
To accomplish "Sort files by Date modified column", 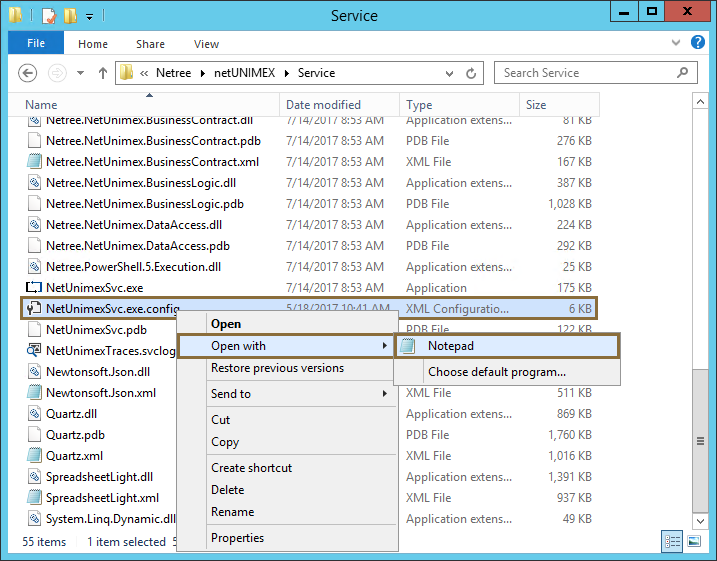I will point(323,105).
